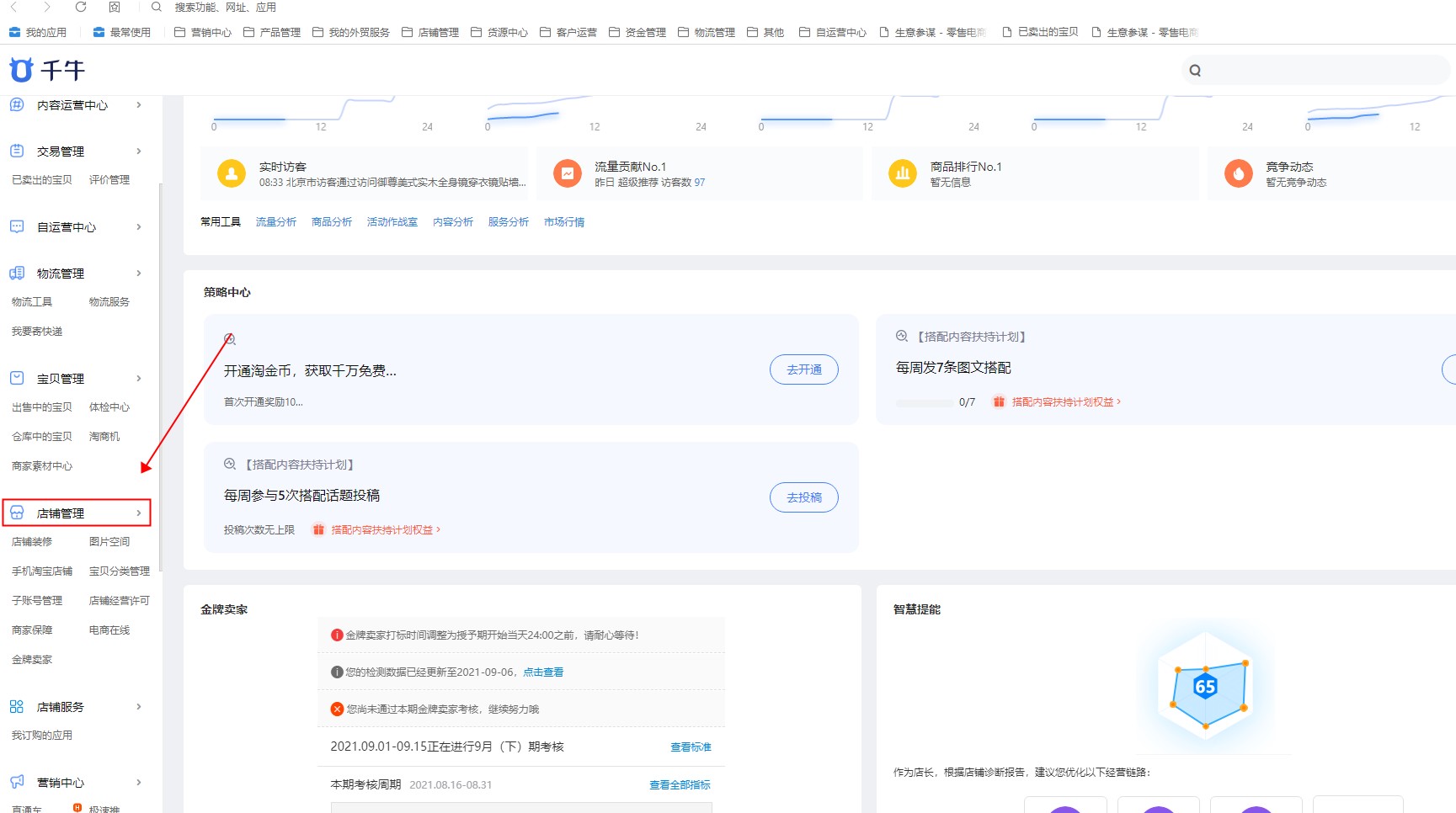Click the 营销中心 sidebar icon
Screen dimensions: 1456x813
tap(16, 782)
